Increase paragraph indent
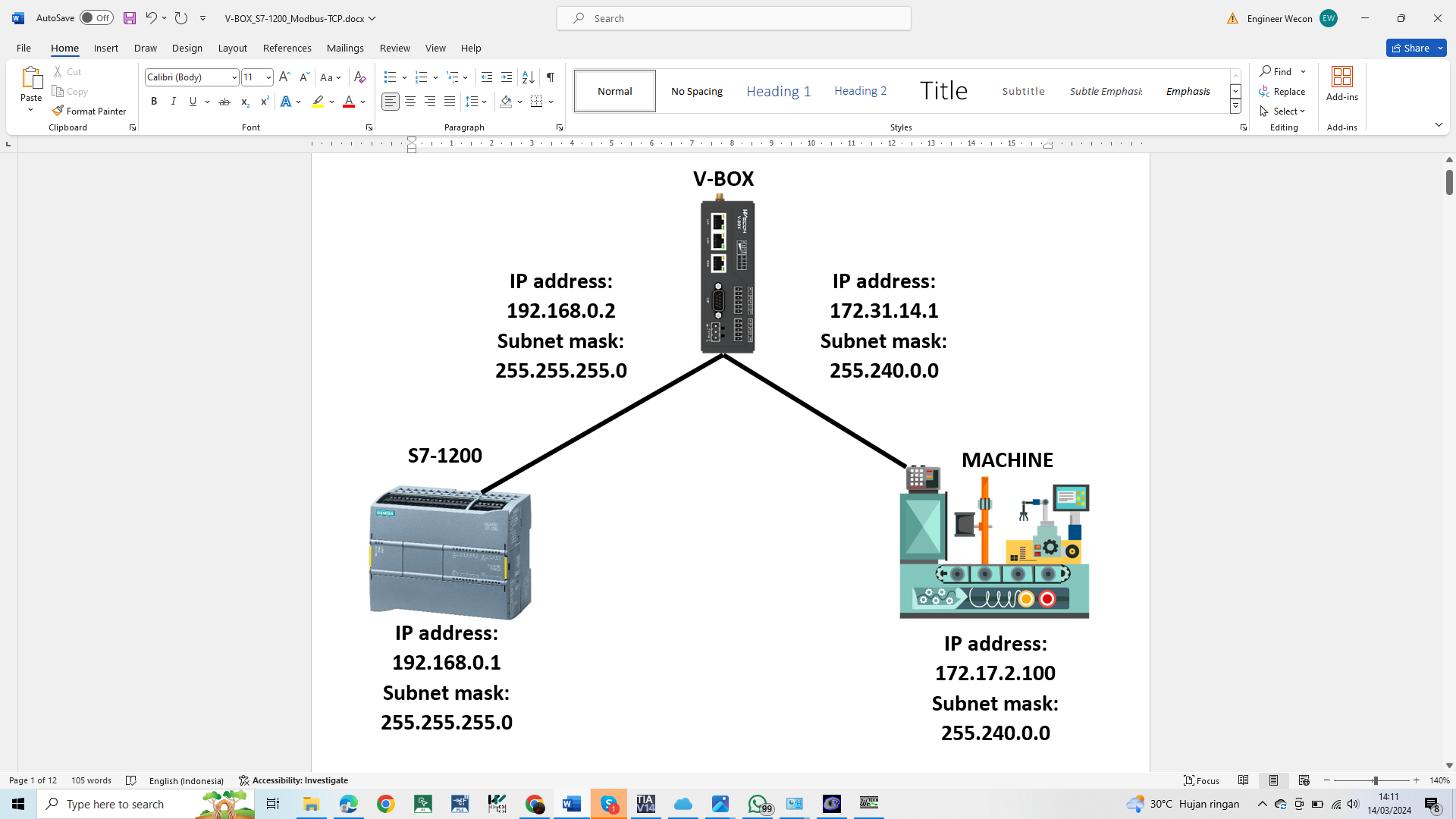This screenshot has width=1456, height=819. pyautogui.click(x=507, y=77)
